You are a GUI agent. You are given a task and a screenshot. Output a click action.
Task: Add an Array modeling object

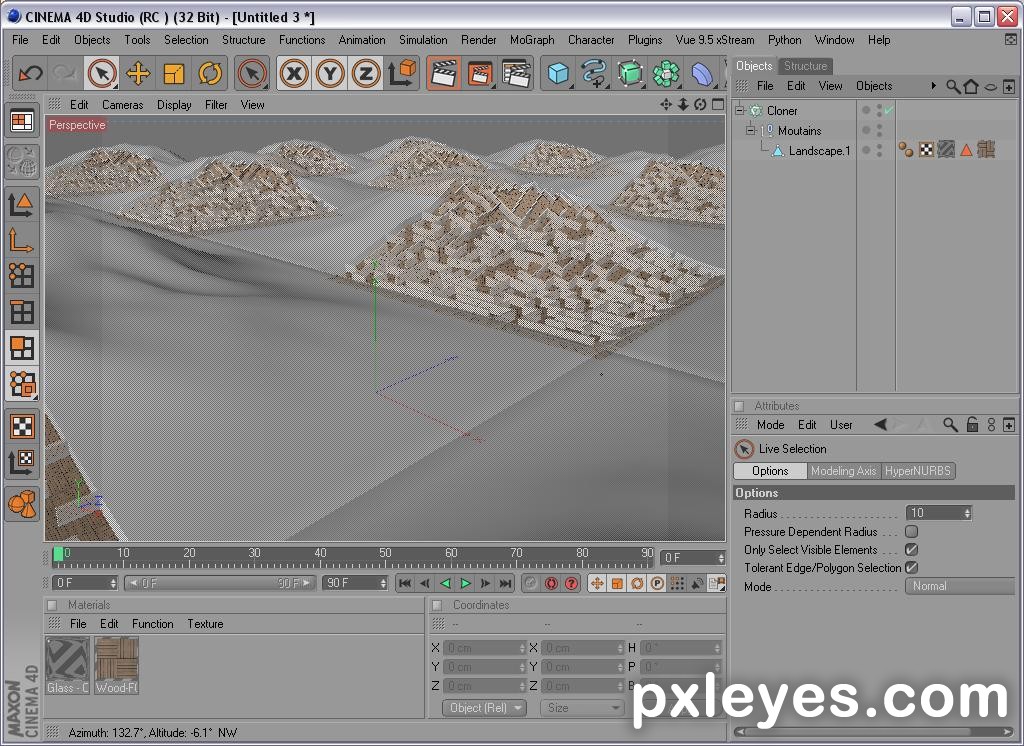666,73
